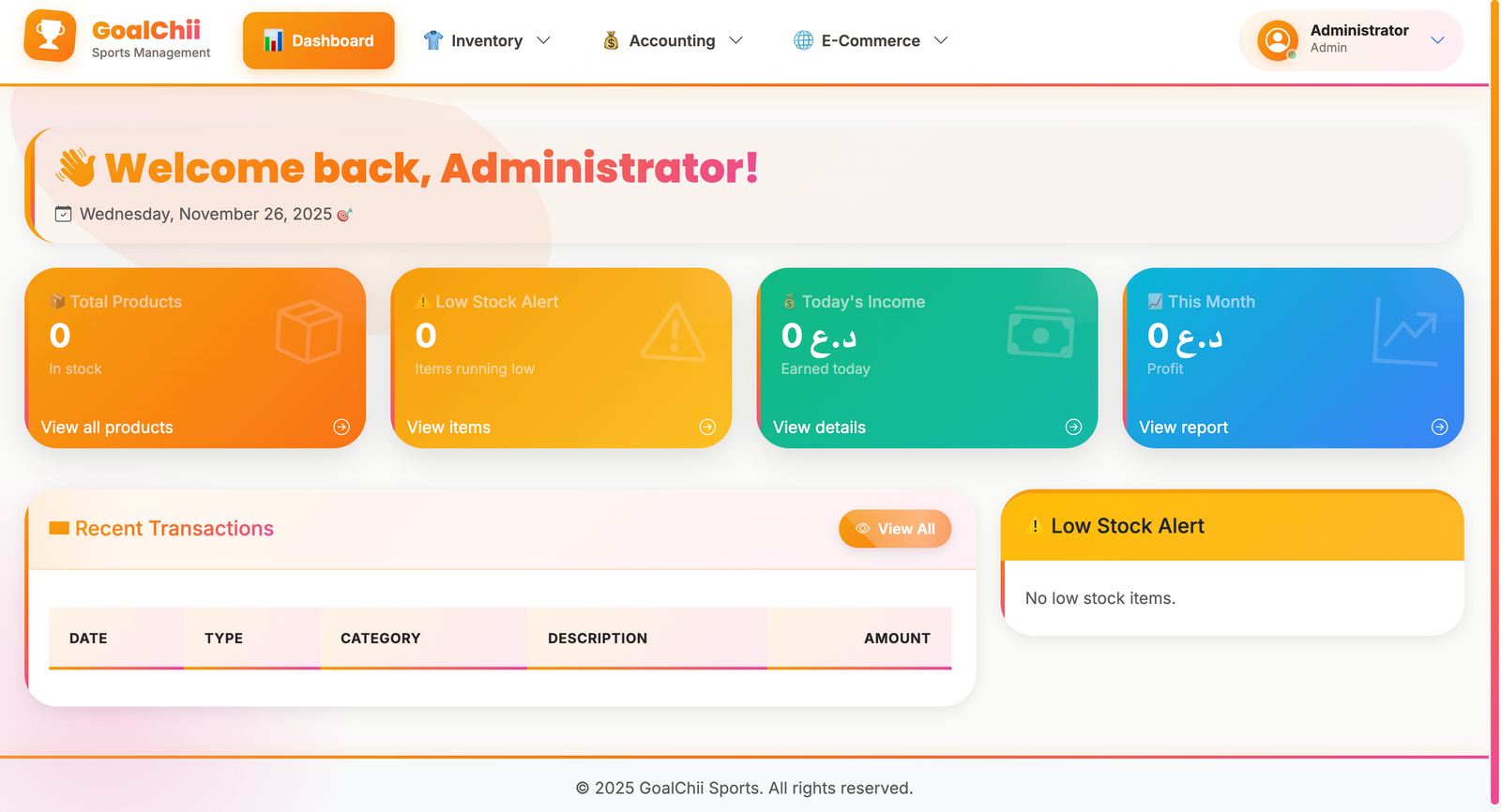The width and height of the screenshot is (1501, 812).
Task: Click the warning triangle icon in Low Stock card
Action: (x=674, y=333)
